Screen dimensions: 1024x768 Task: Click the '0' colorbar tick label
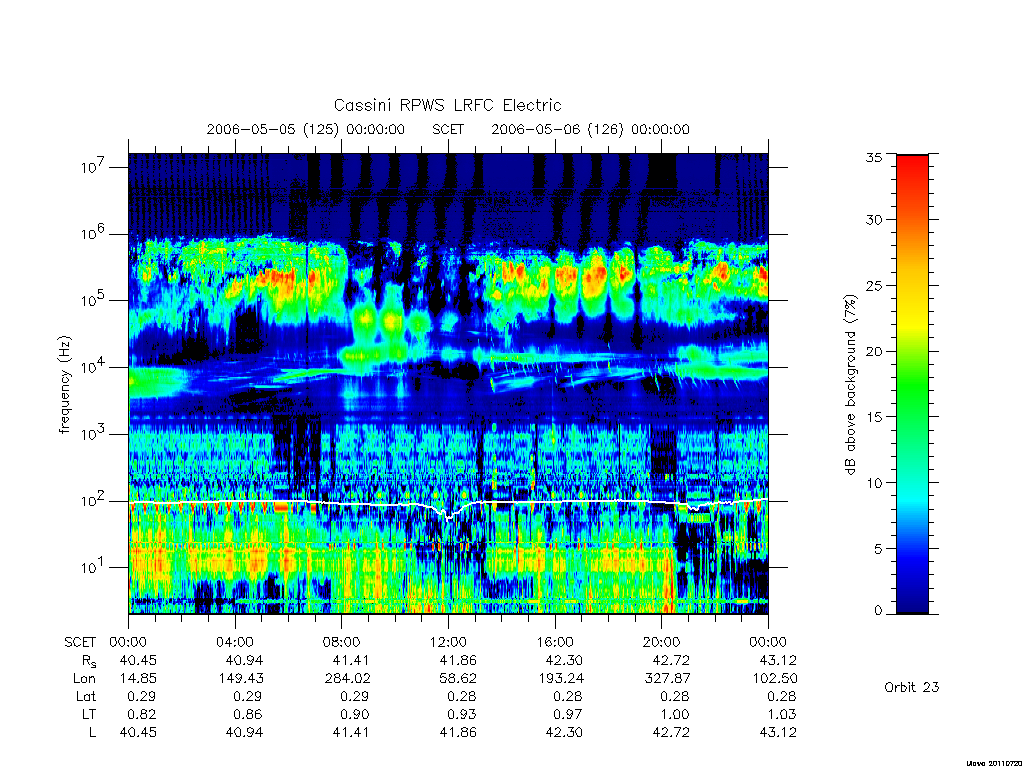tap(878, 611)
